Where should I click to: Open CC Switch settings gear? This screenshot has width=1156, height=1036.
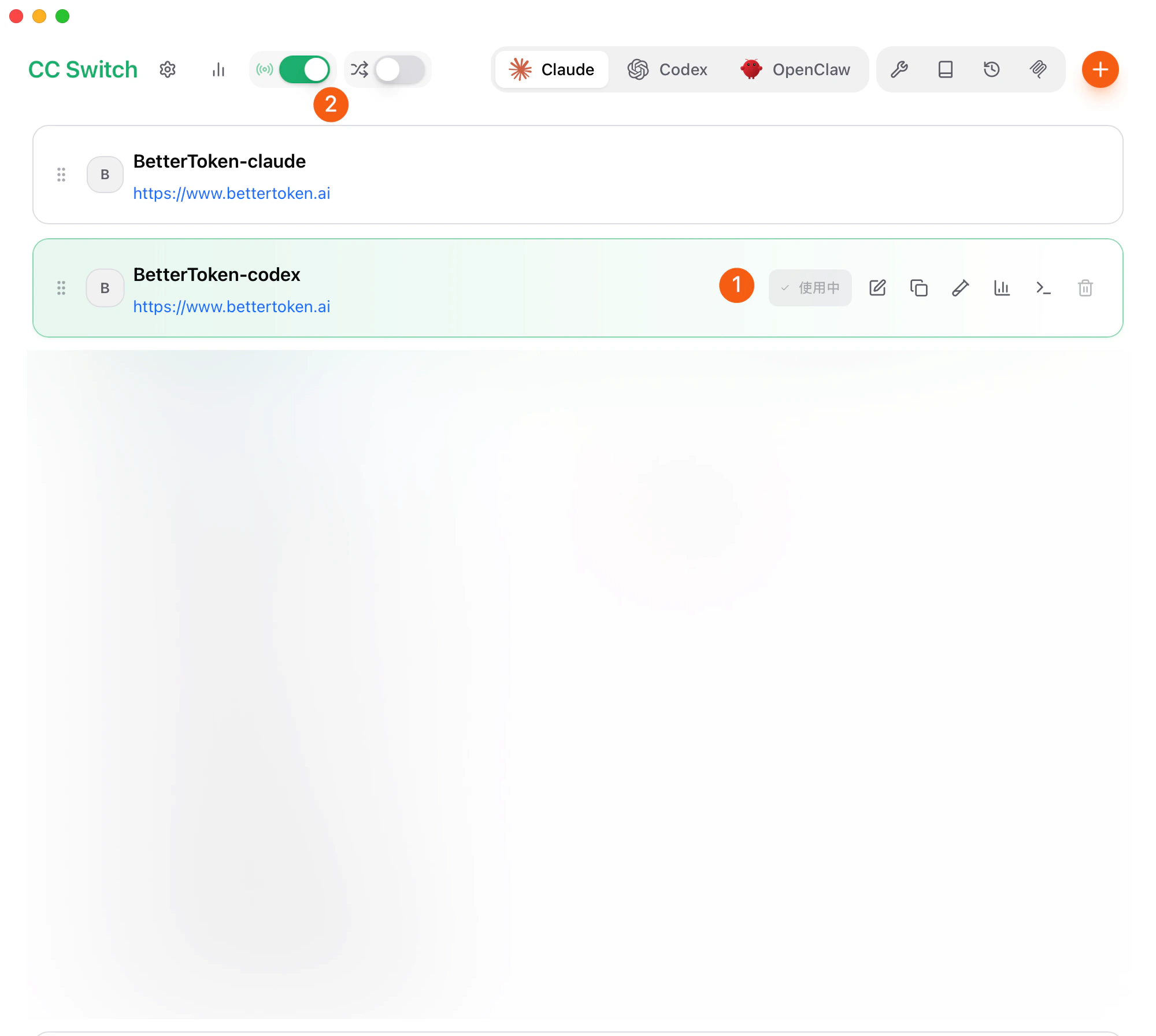[168, 69]
